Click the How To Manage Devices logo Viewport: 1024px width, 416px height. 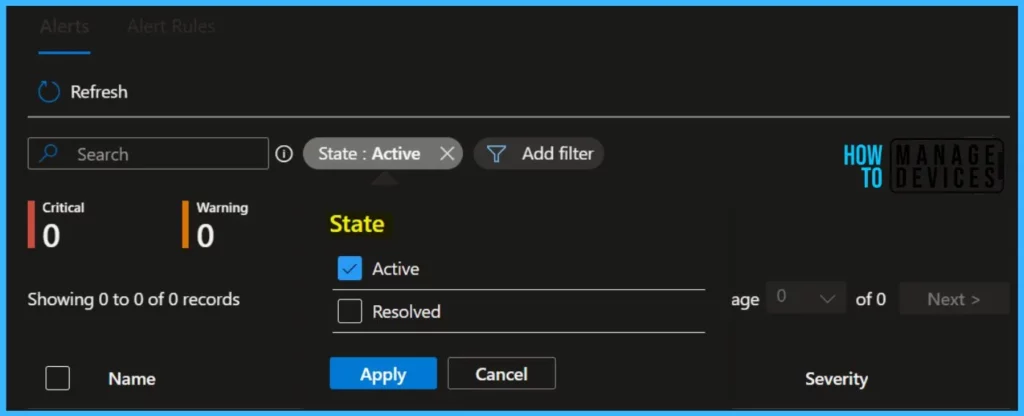pyautogui.click(x=923, y=165)
